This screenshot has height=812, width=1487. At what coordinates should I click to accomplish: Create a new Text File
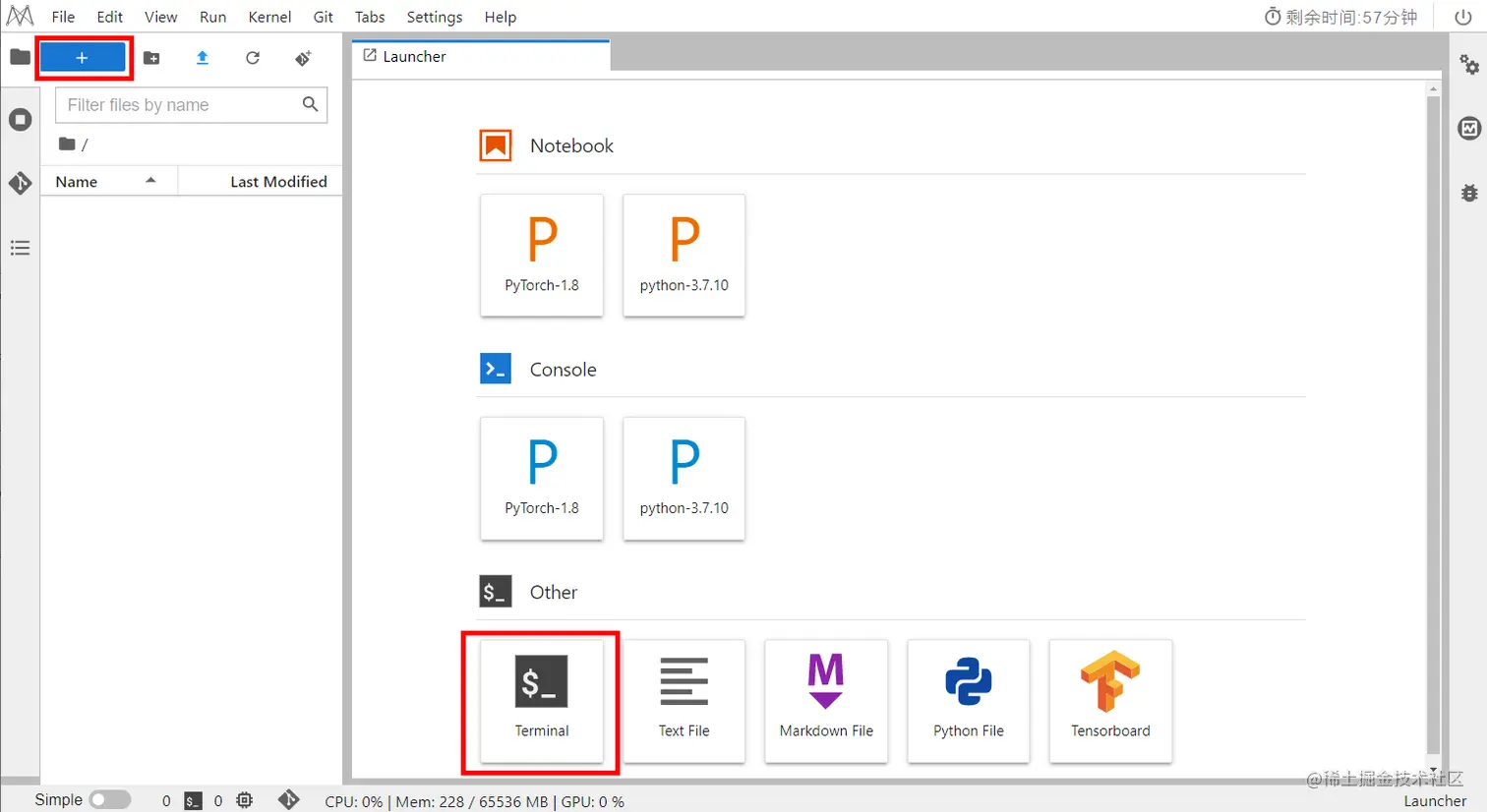684,701
